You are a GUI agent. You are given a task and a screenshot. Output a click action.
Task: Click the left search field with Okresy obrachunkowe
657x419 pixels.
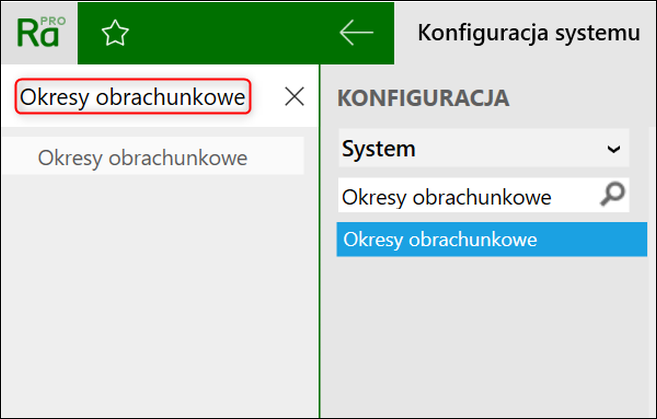133,96
